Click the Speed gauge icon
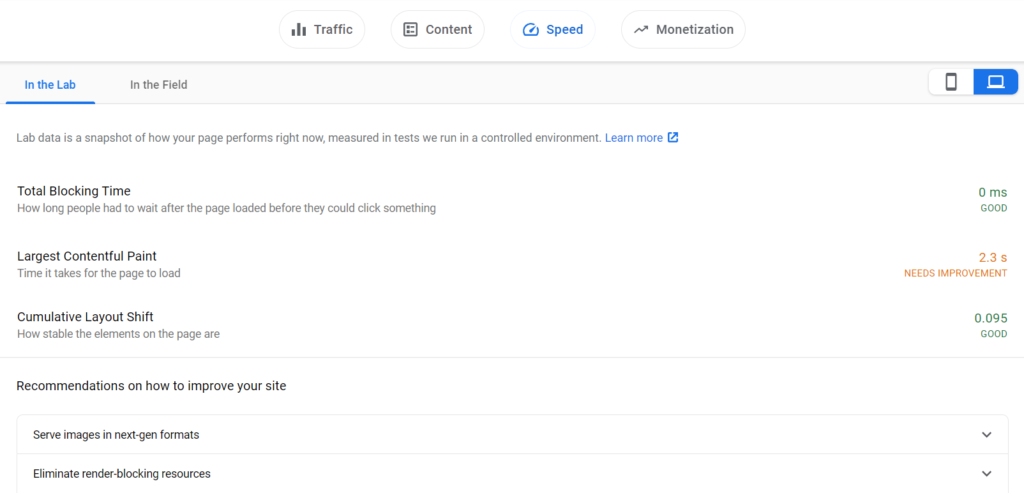 tap(531, 29)
